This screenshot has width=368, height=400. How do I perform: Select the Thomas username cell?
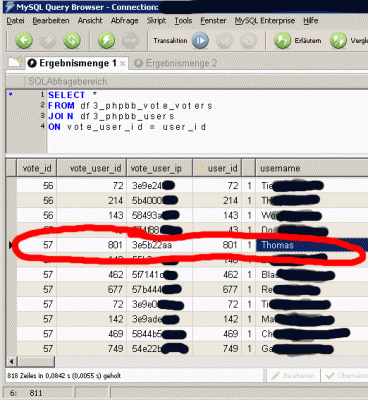[312, 245]
